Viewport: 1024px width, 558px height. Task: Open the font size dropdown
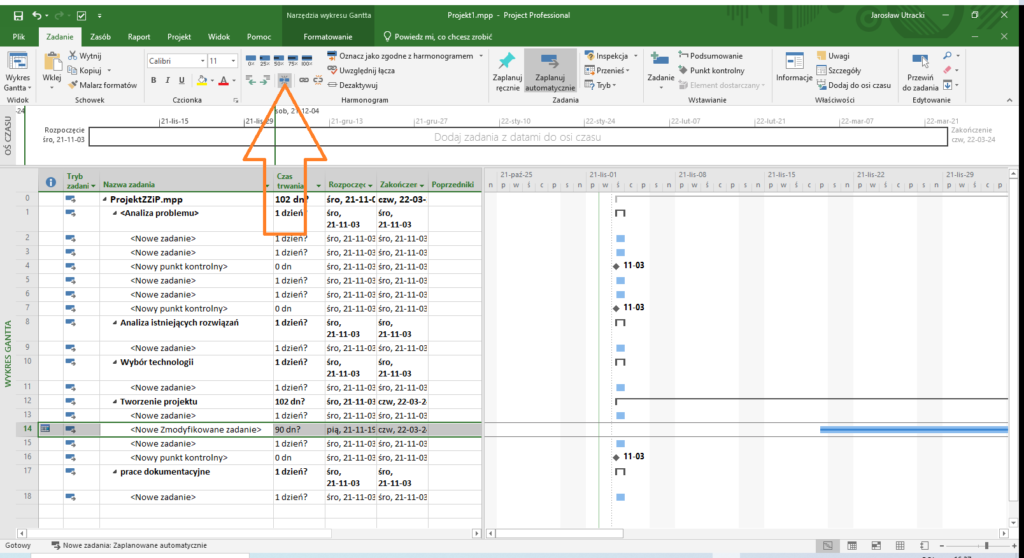(x=231, y=61)
